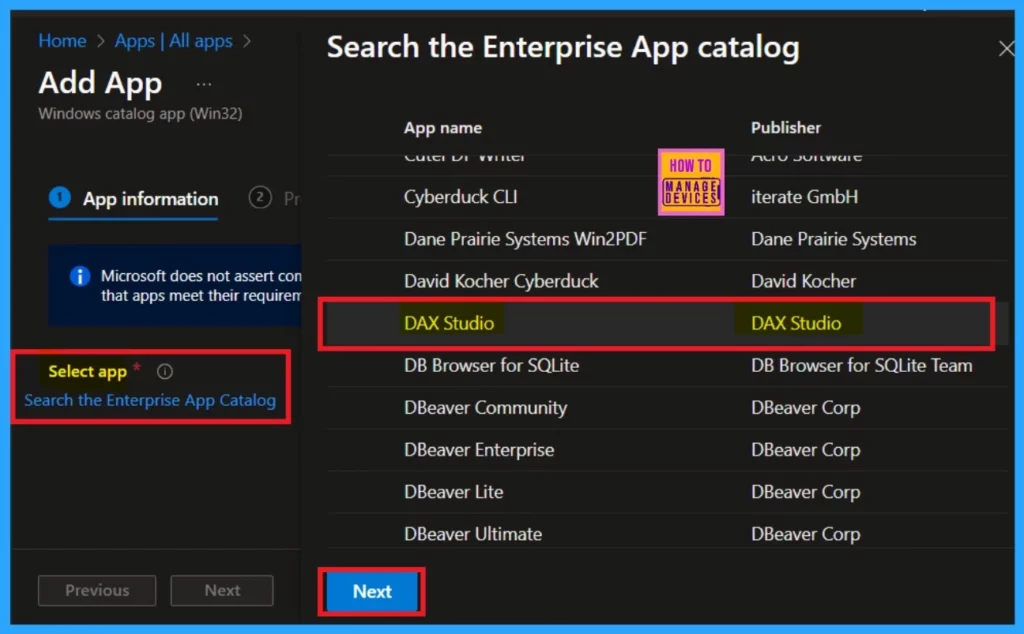Click DBeaver Corp publisher for DBeaver Community
1024x634 pixels.
(x=805, y=407)
